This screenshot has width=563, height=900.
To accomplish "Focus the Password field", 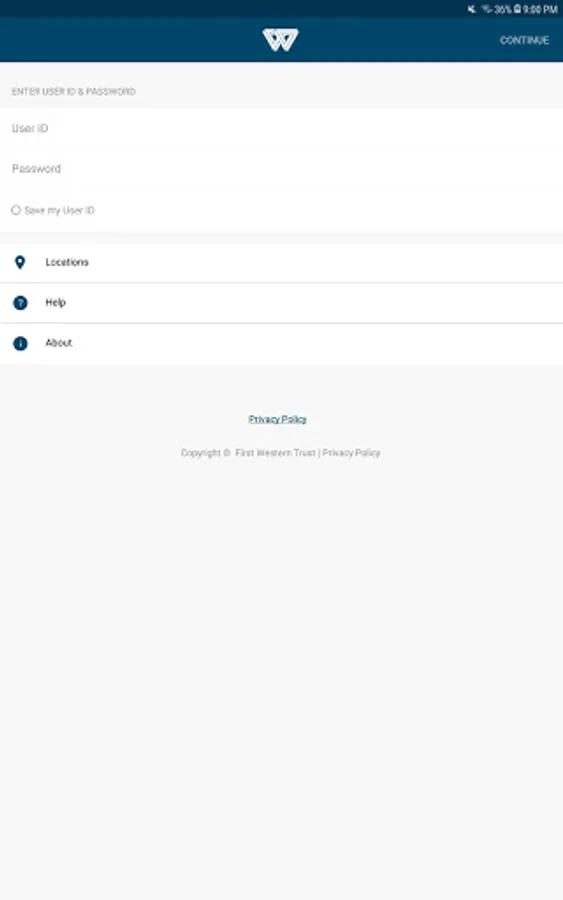I will pyautogui.click(x=281, y=168).
